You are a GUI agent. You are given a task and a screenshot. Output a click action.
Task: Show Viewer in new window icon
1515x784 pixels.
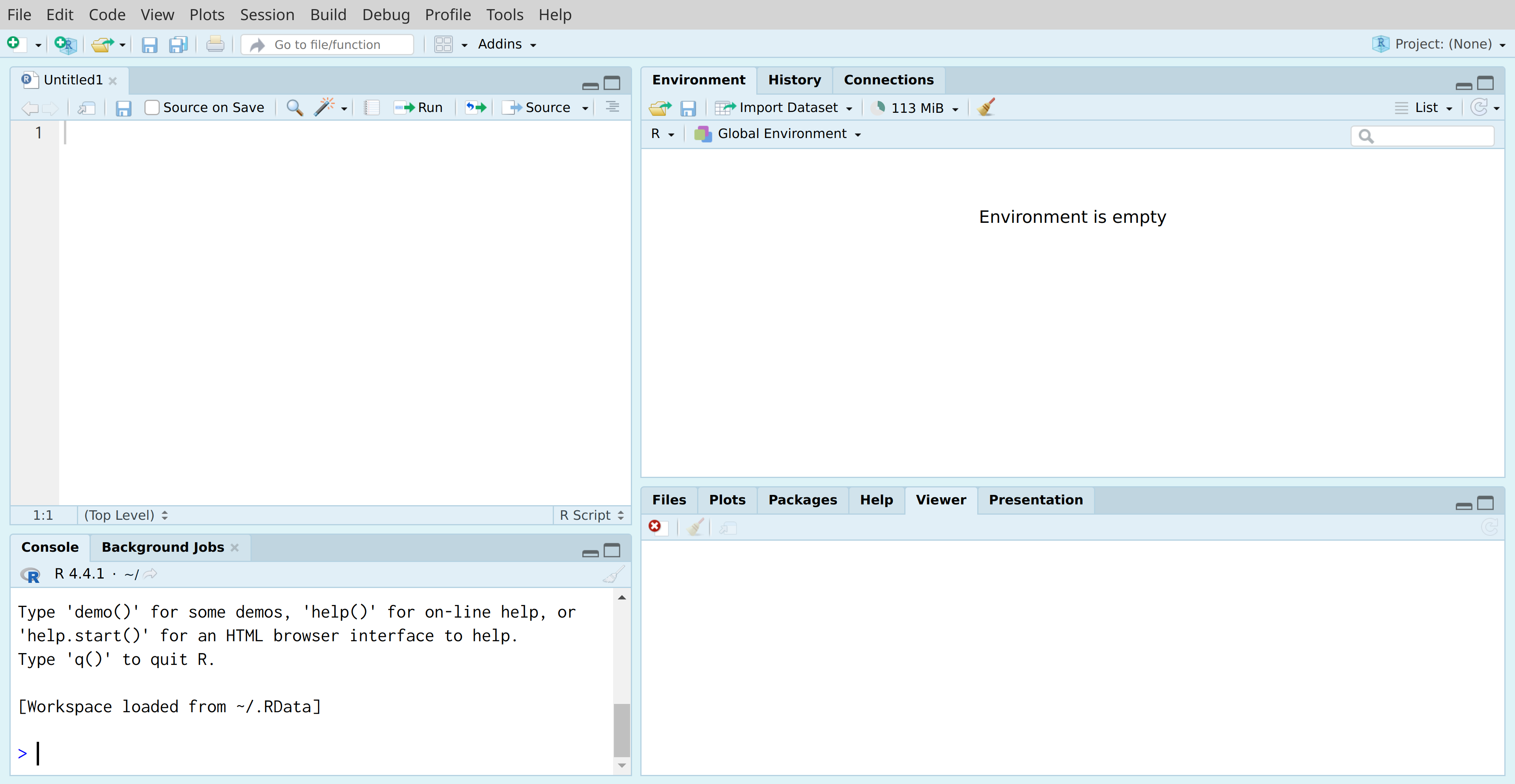coord(728,528)
